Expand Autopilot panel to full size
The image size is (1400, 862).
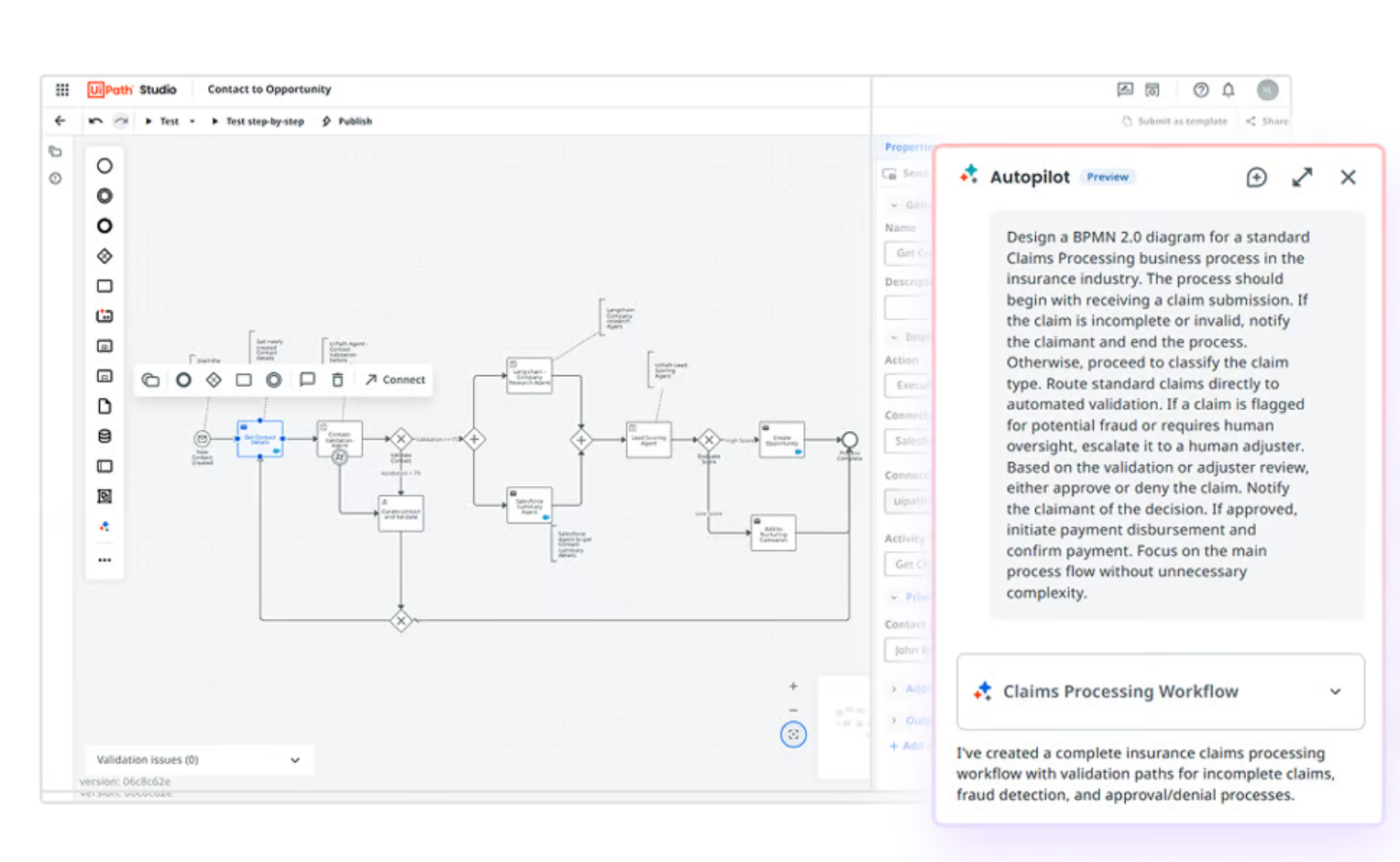[x=1302, y=177]
